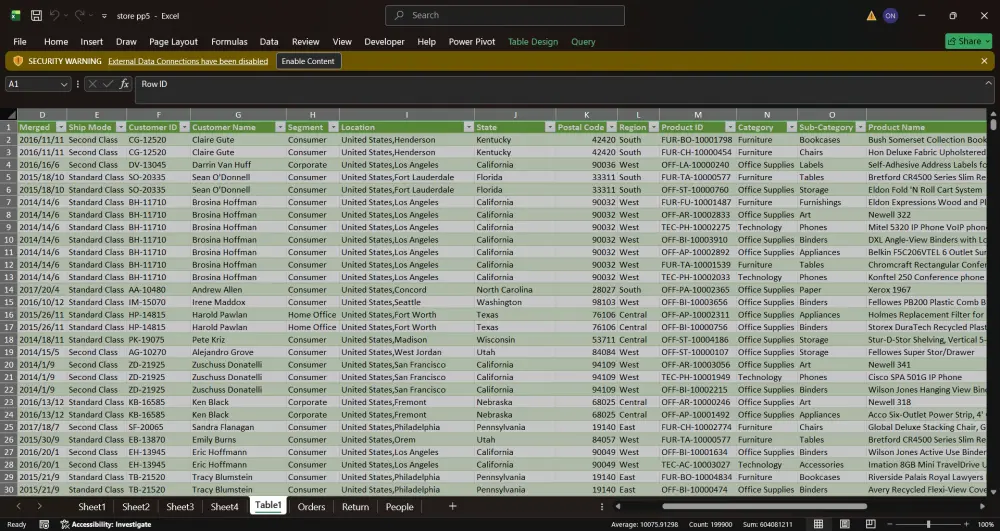The image size is (1000, 531).
Task: Click the security warning shield icon
Action: pos(18,61)
